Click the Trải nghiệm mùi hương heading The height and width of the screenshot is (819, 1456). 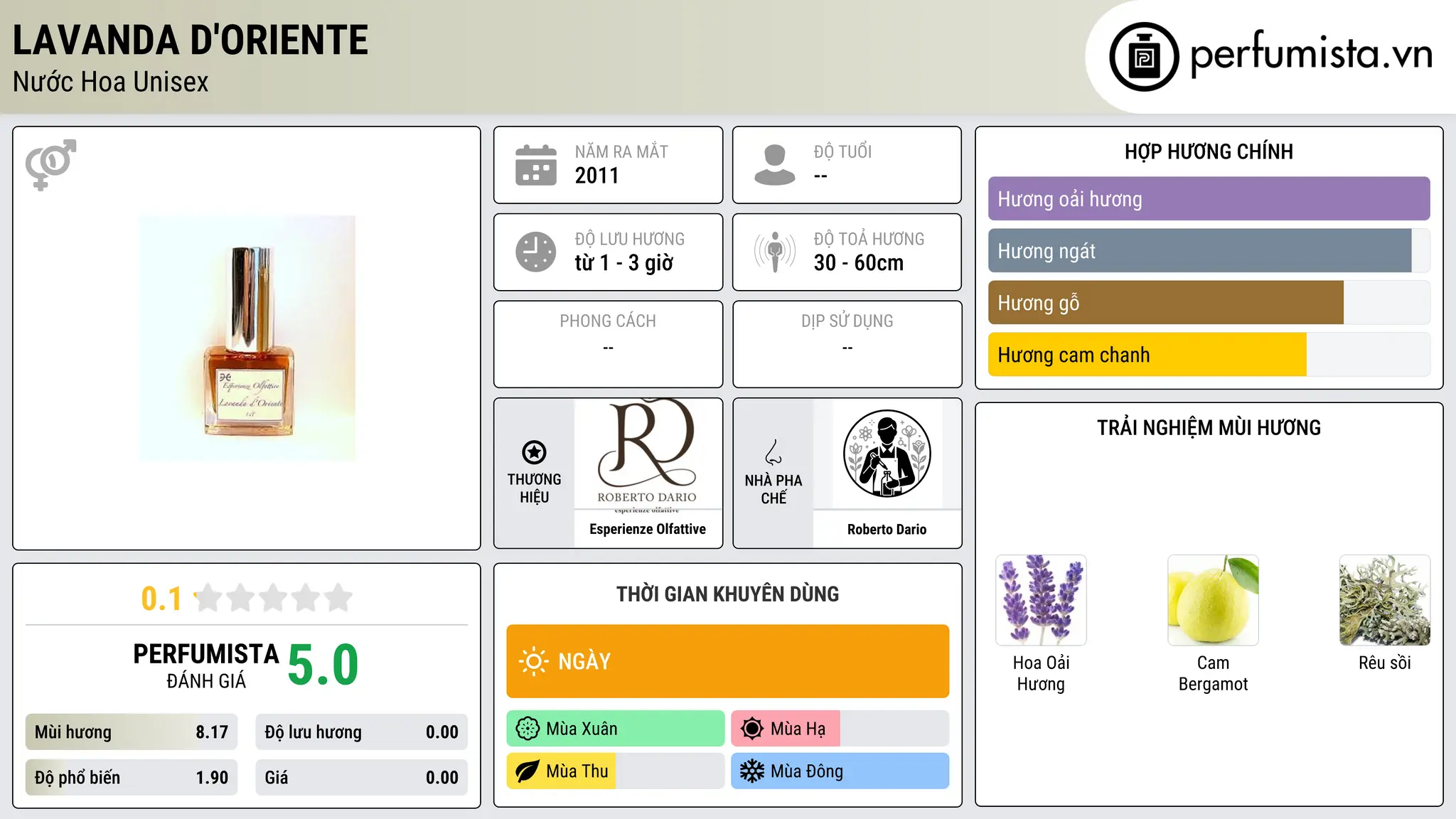coord(1209,427)
